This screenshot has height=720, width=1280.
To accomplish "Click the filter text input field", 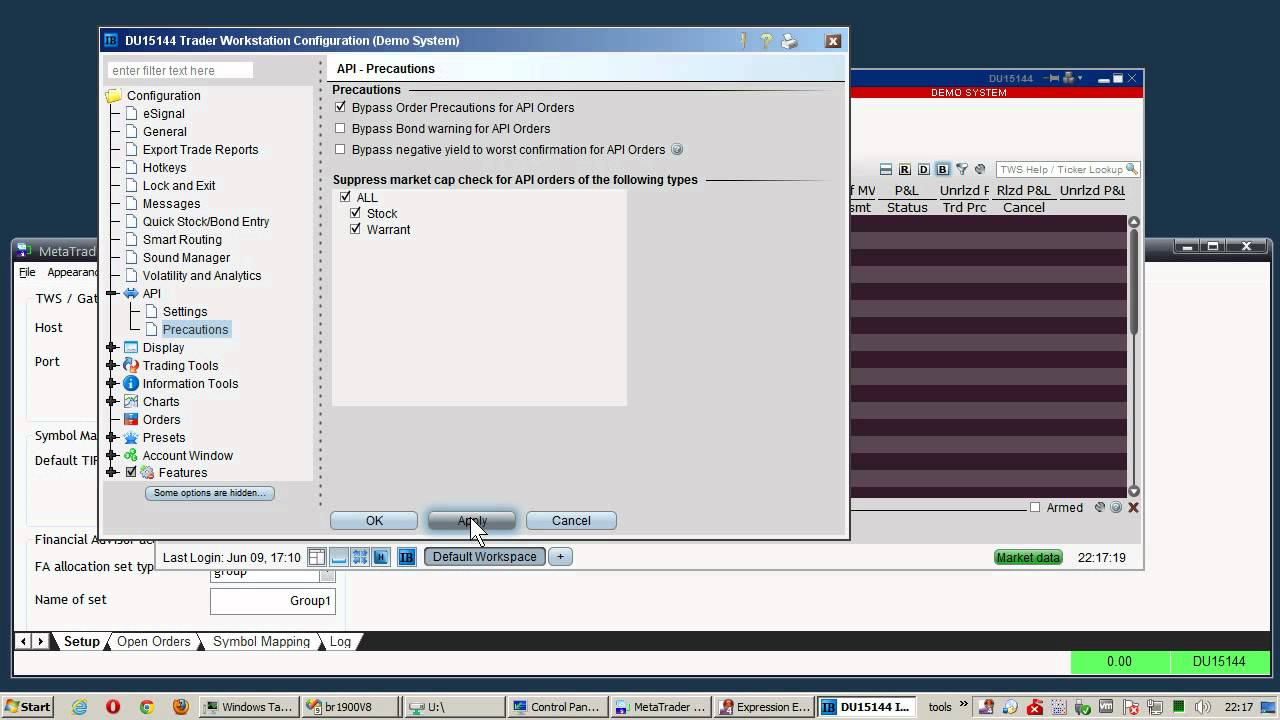I will click(180, 70).
